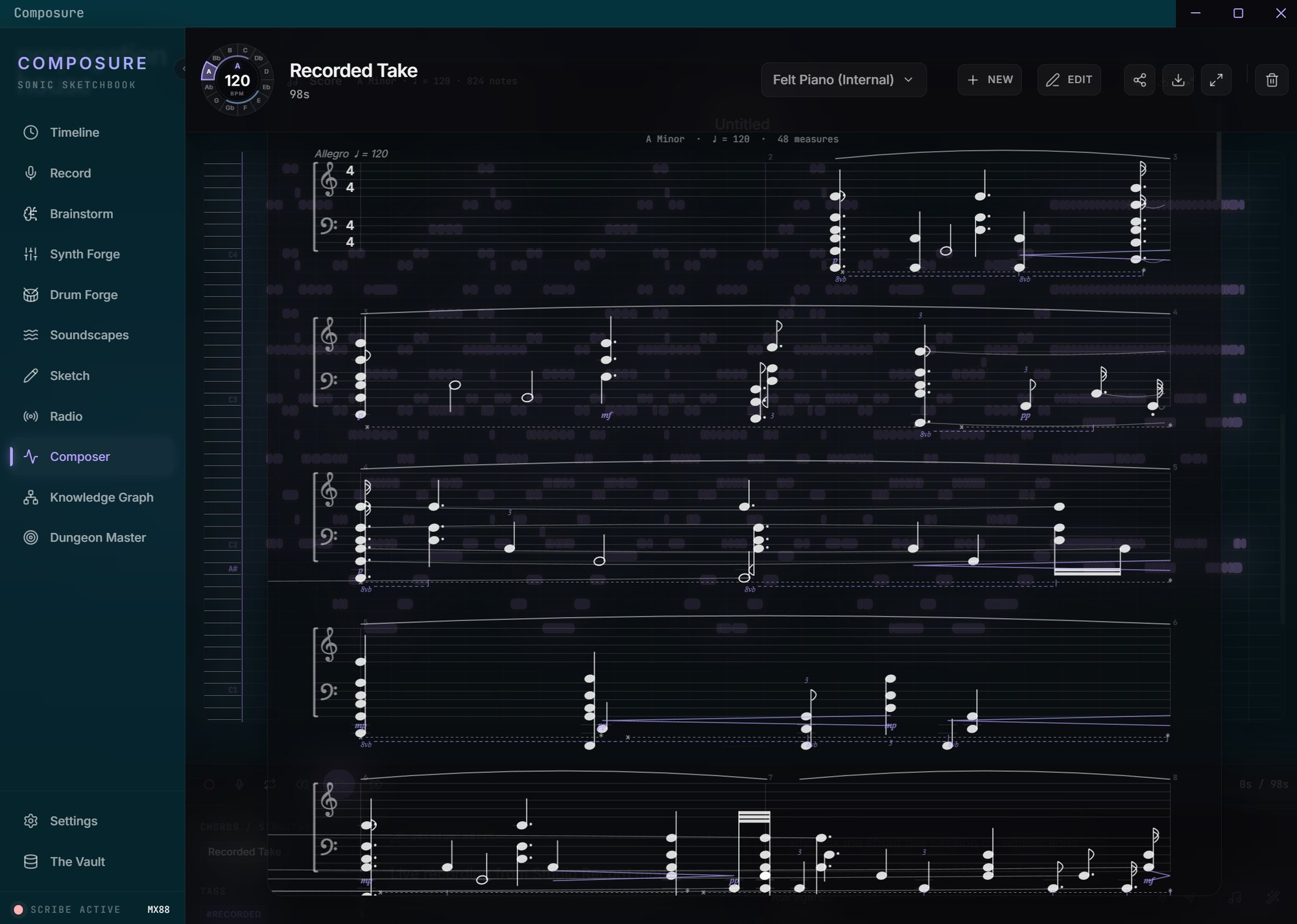This screenshot has width=1297, height=924.
Task: Click the Recorded Take title
Action: (x=353, y=70)
